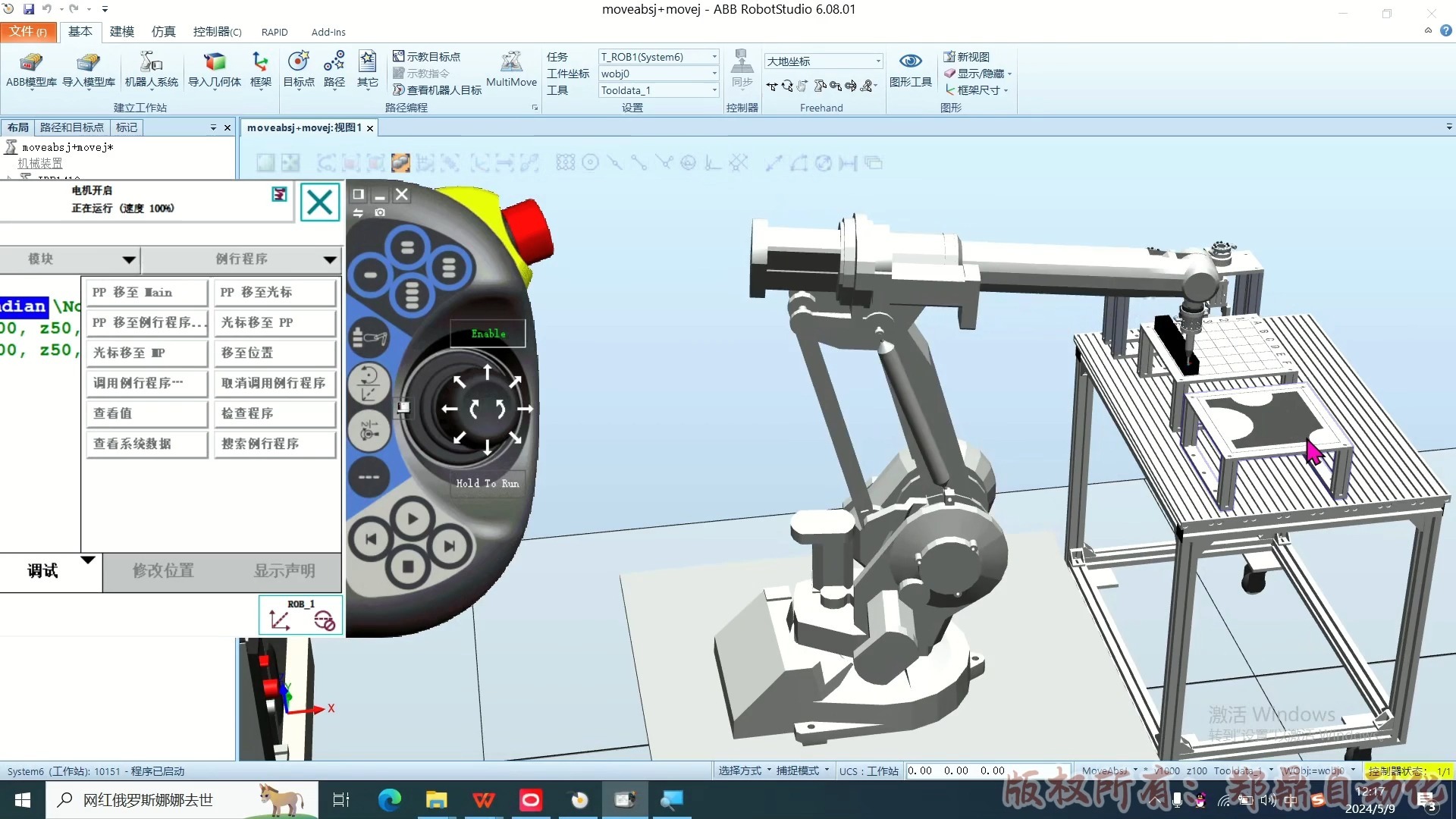The width and height of the screenshot is (1456, 819).
Task: Toggle the Enable button on the pendant
Action: tap(488, 334)
